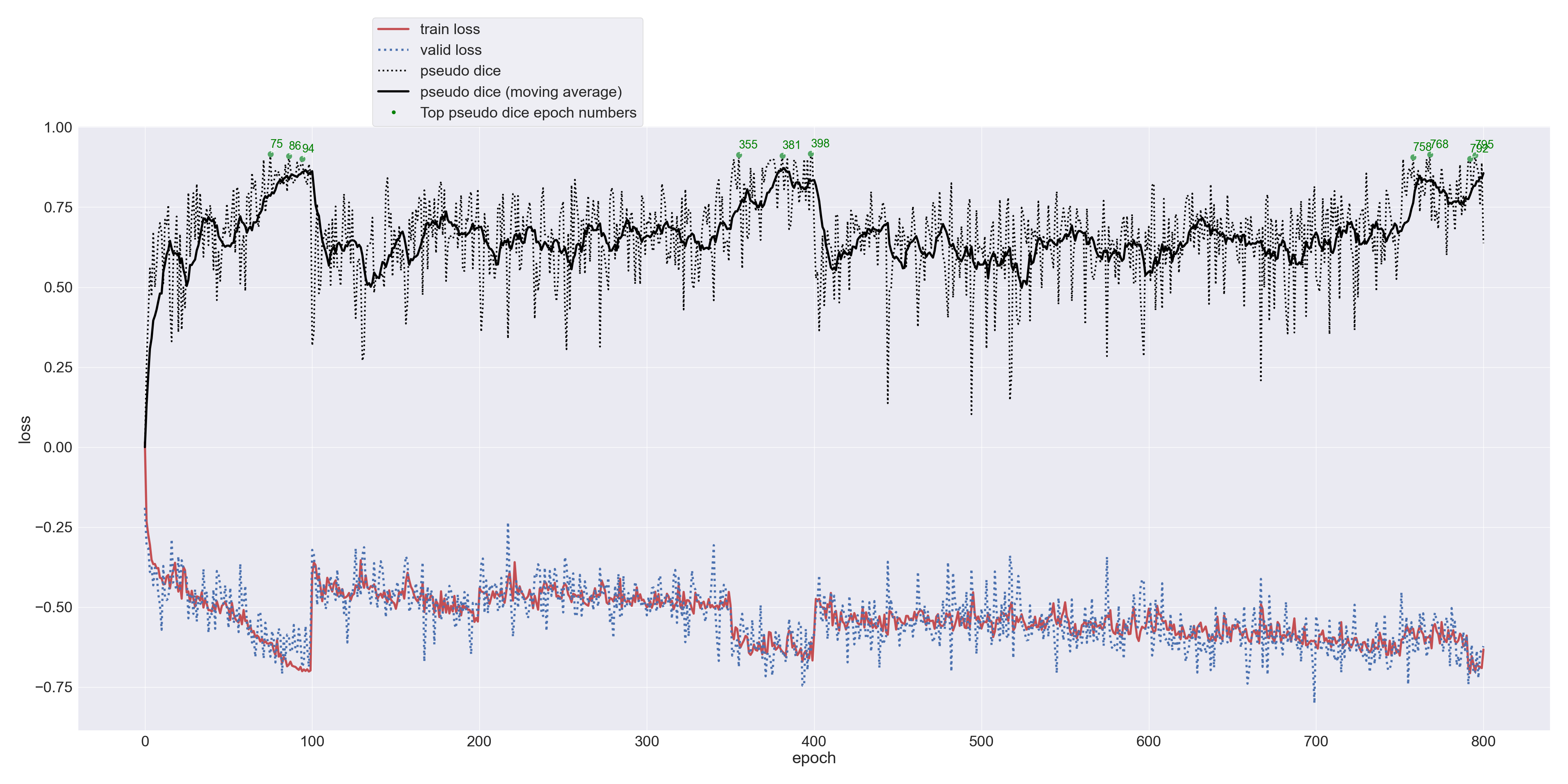
Task: Click the green dot in the legend
Action: point(394,113)
